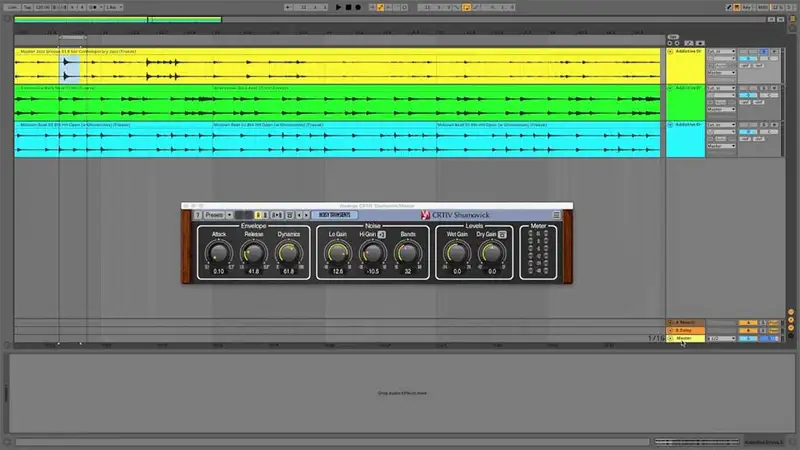Click the yellow clip at the selected region
The width and height of the screenshot is (800, 450).
coord(70,69)
